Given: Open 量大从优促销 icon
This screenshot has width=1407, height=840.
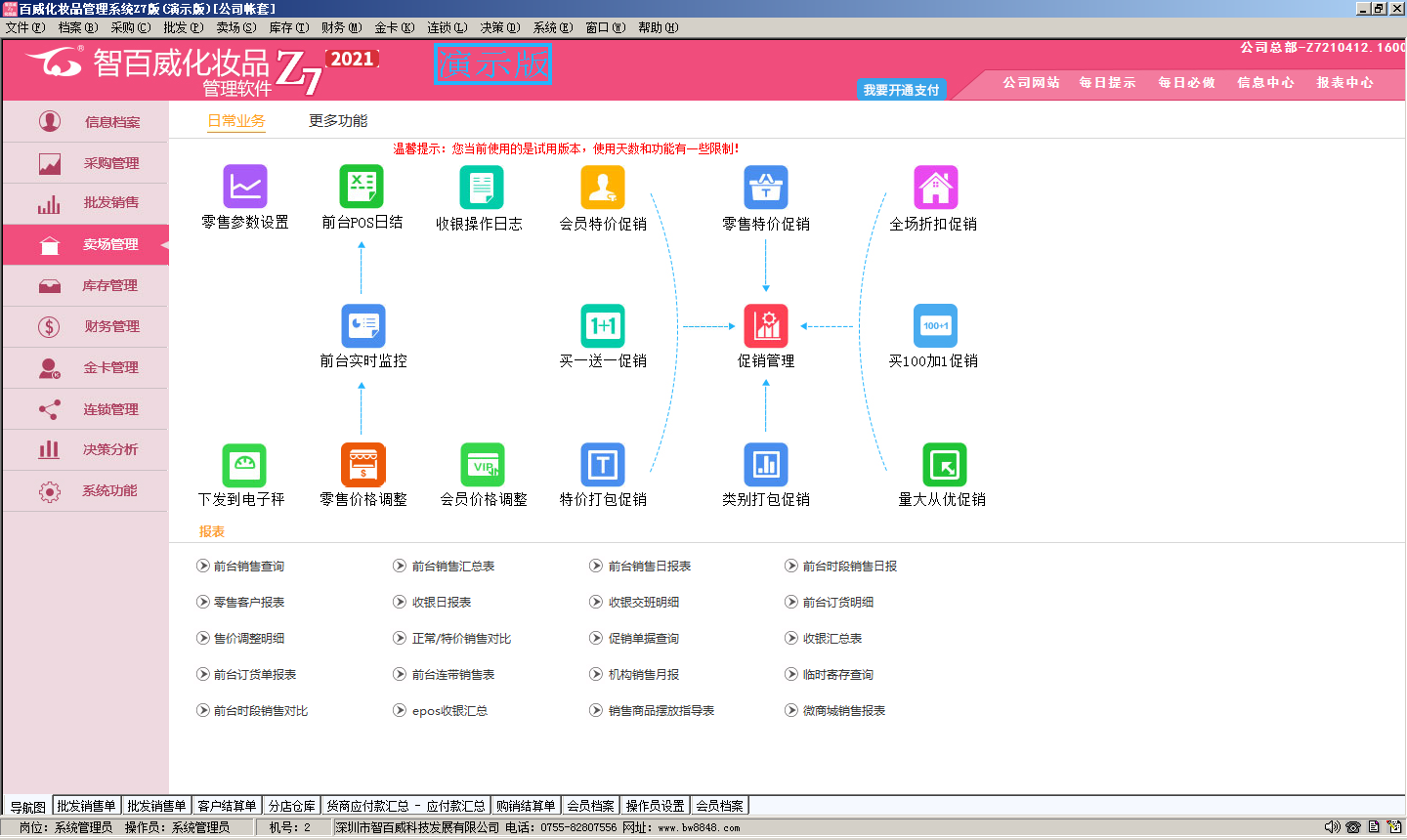Looking at the screenshot, I should (944, 465).
